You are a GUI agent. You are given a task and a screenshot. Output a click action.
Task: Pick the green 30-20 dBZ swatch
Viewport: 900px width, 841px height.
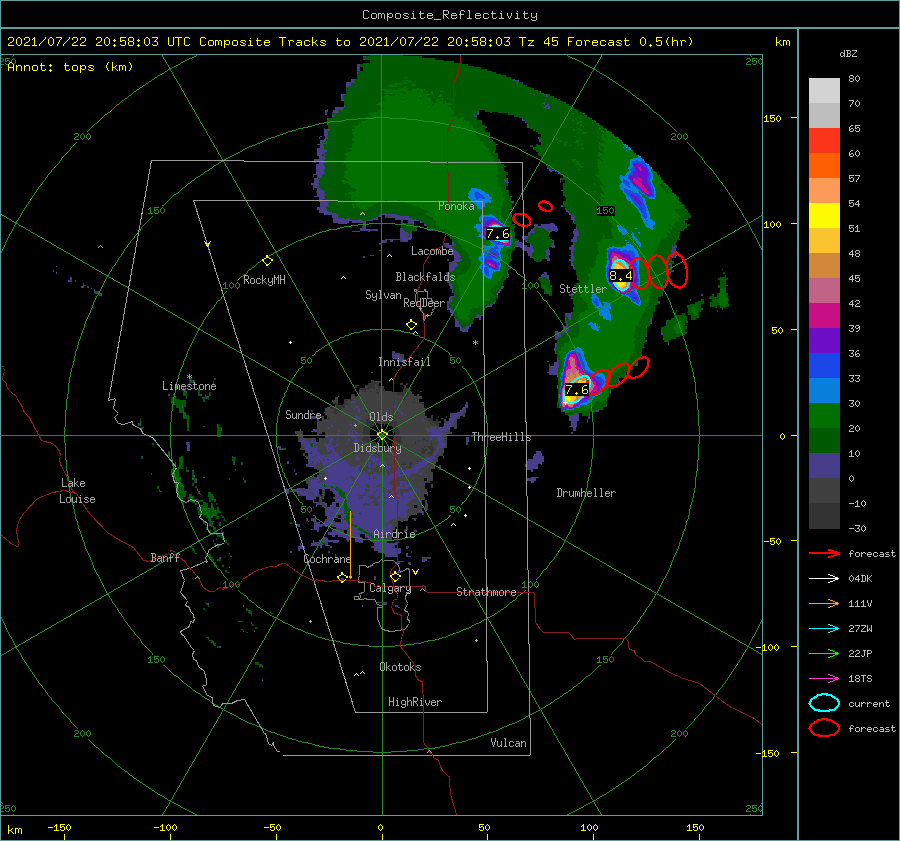coord(824,416)
